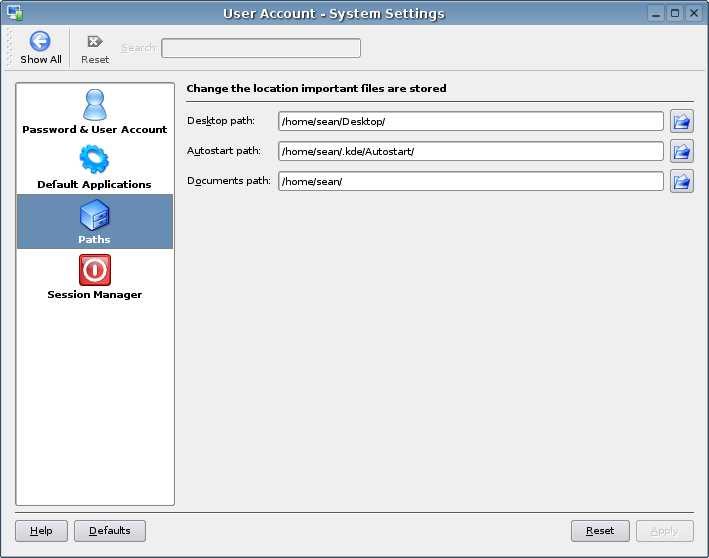
Task: Click the 'Desktop path:' label
Action: click(221, 121)
